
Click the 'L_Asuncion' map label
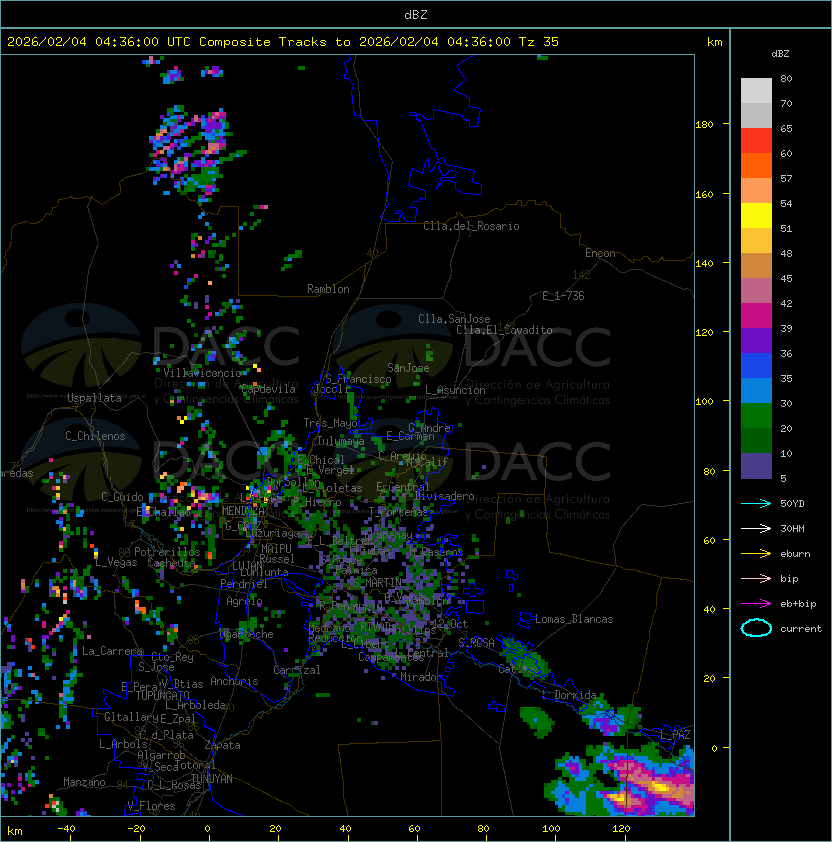tap(455, 390)
